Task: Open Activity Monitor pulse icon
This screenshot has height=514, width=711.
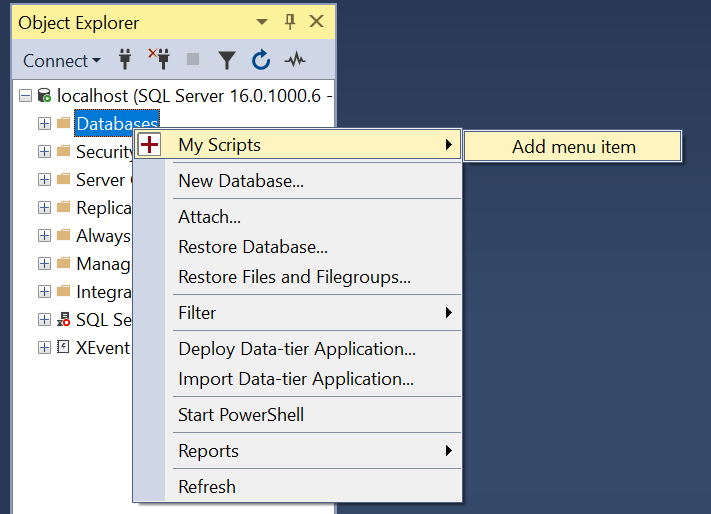Action: [x=295, y=59]
